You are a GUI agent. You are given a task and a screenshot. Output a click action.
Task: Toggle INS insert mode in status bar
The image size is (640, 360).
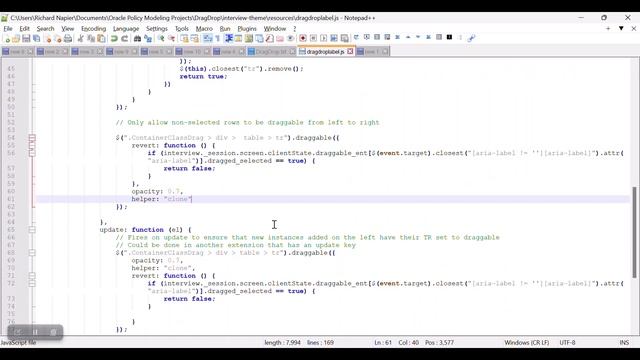[x=624, y=342]
